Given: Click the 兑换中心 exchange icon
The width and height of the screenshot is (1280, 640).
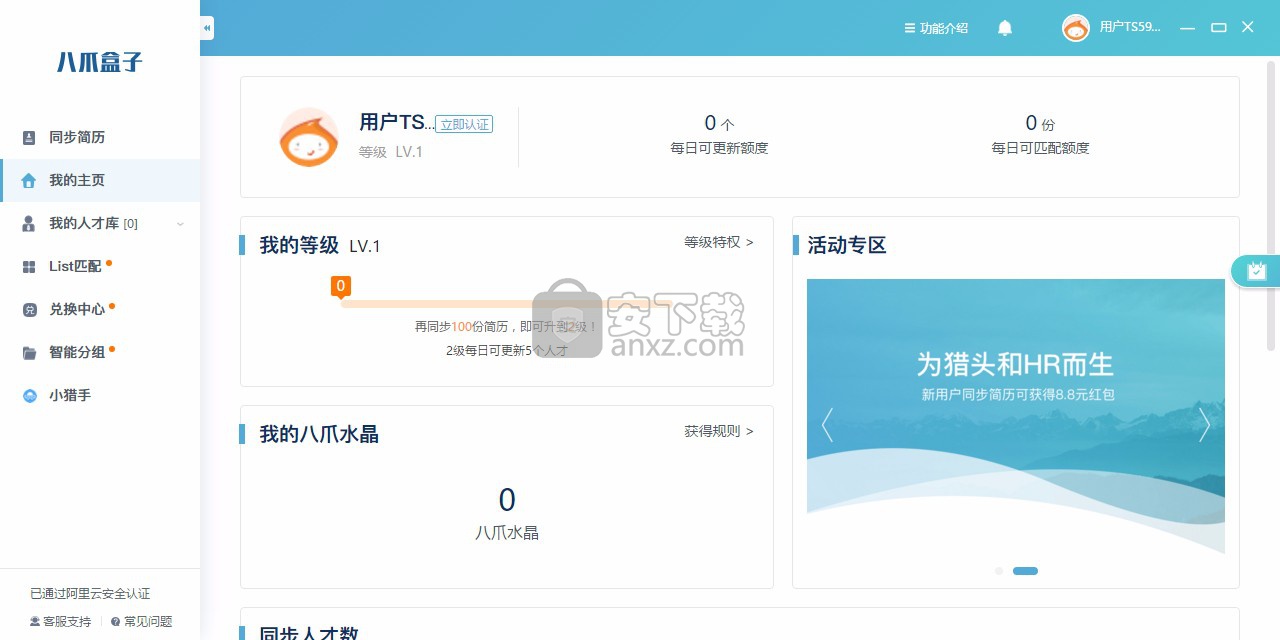Looking at the screenshot, I should [29, 309].
